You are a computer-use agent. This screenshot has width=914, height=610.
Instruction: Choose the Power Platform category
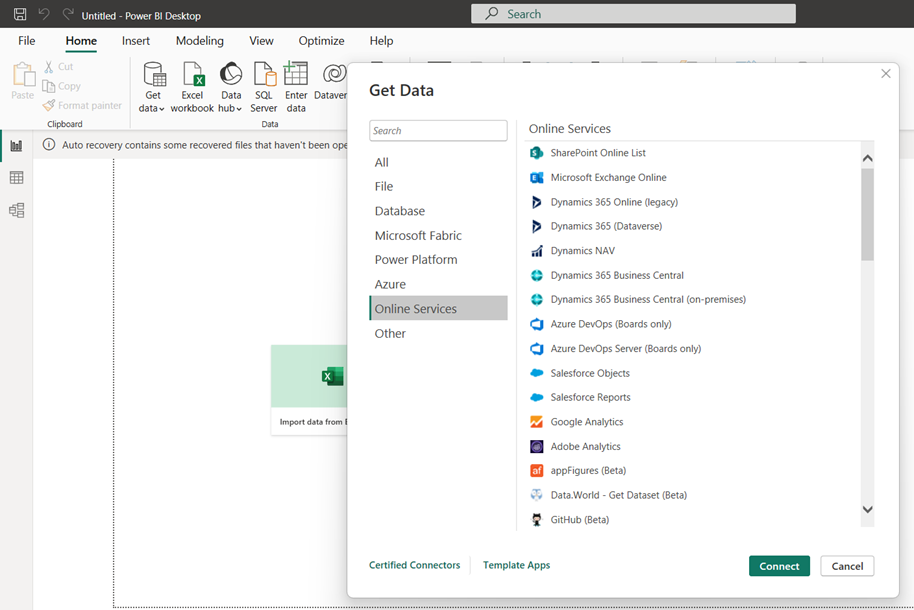pyautogui.click(x=438, y=260)
